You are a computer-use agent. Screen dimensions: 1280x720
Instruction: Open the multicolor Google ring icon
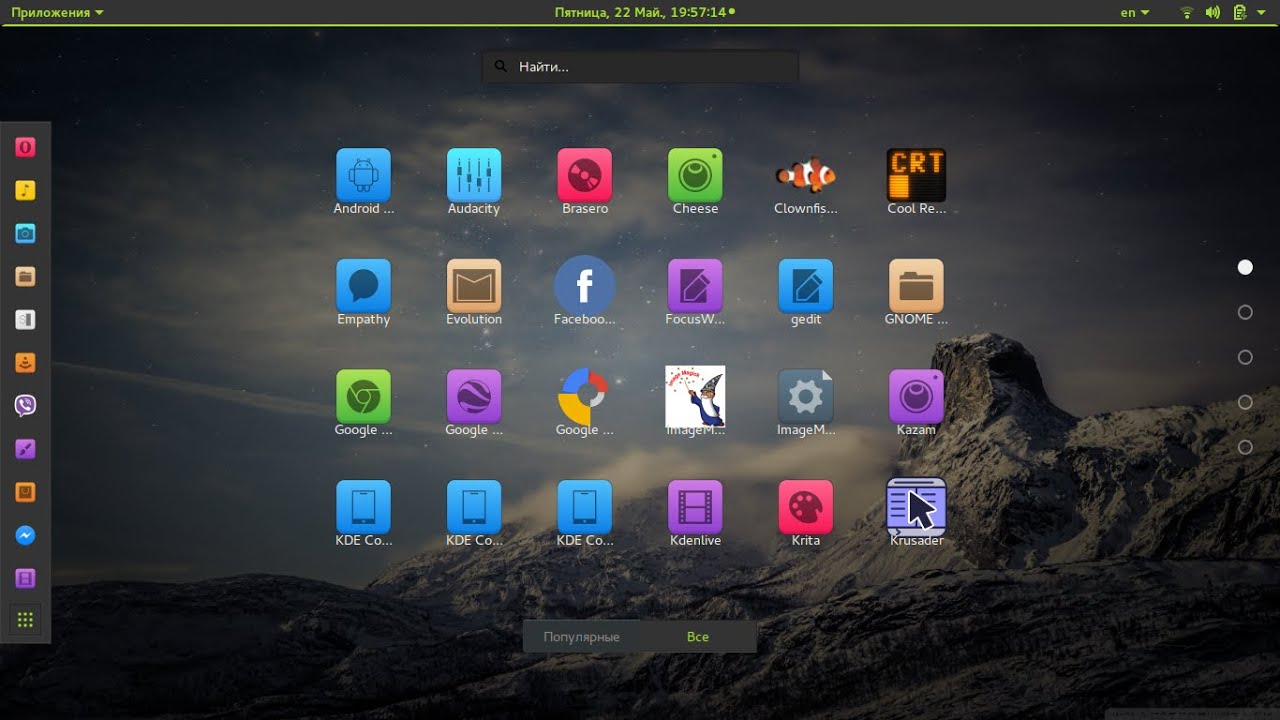584,397
